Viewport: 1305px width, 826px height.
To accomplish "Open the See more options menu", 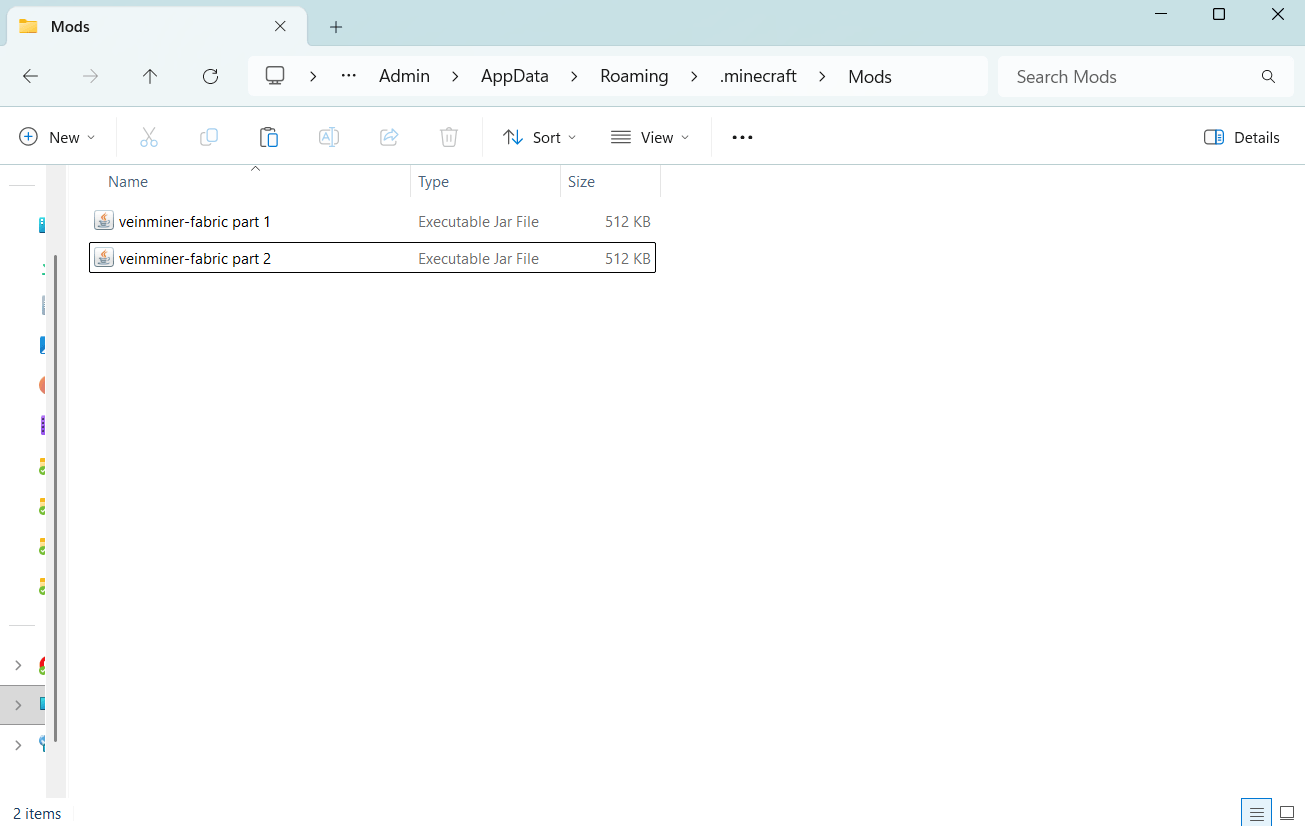I will 742,137.
